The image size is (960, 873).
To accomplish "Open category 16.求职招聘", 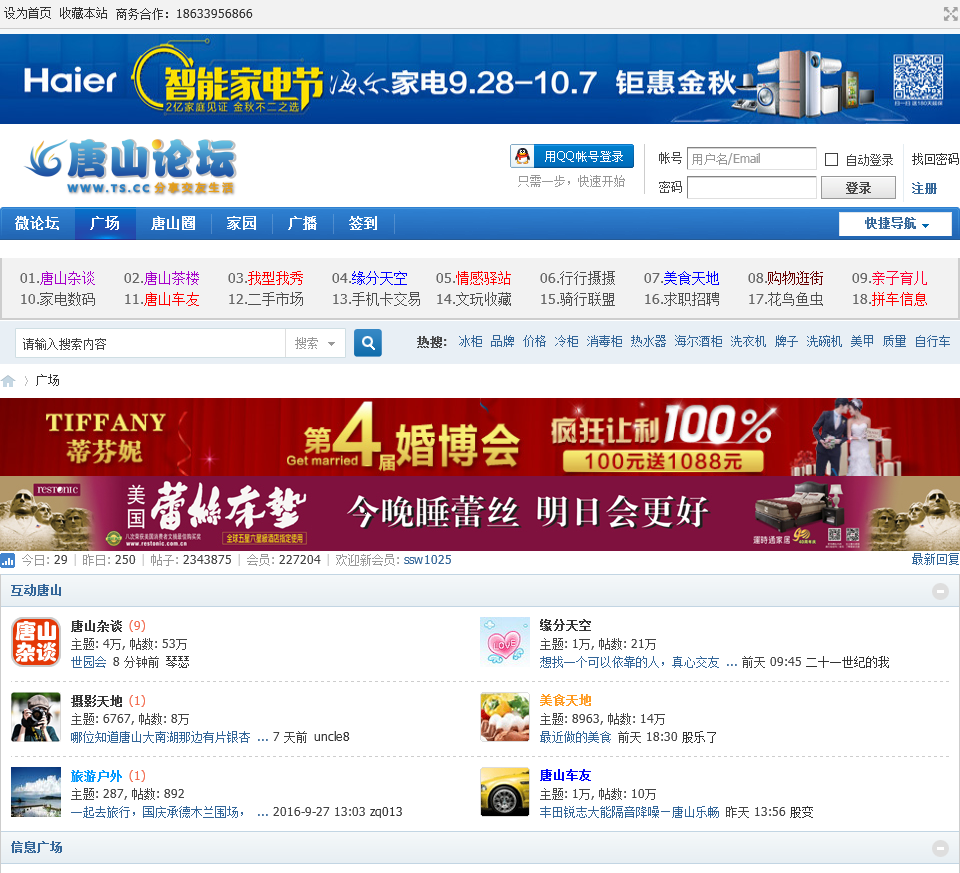I will click(681, 299).
